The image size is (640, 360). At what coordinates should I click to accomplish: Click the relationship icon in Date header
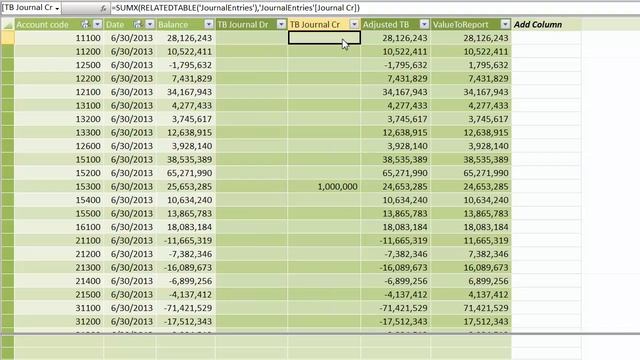(138, 24)
